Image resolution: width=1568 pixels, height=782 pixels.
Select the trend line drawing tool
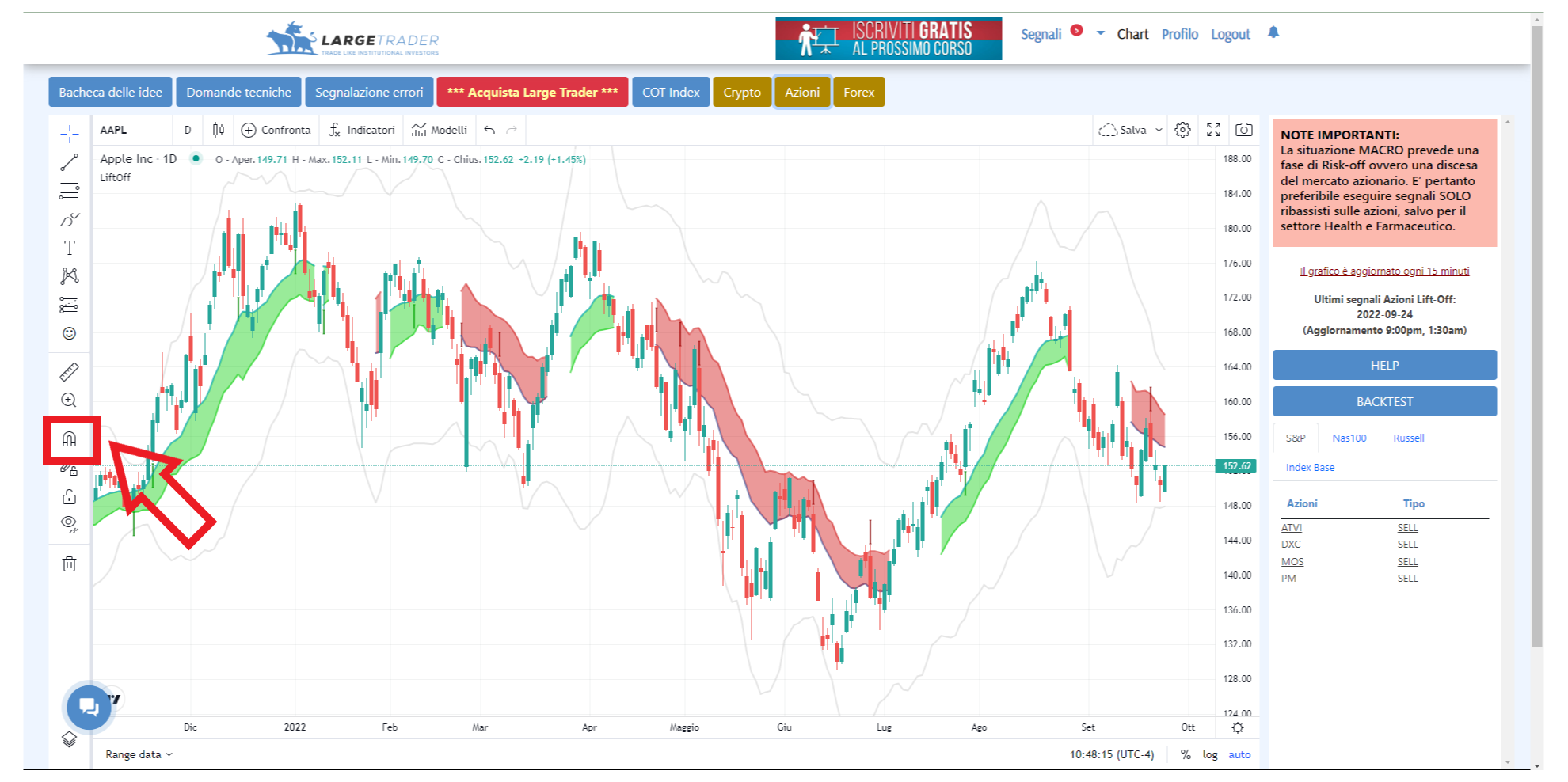coord(70,162)
